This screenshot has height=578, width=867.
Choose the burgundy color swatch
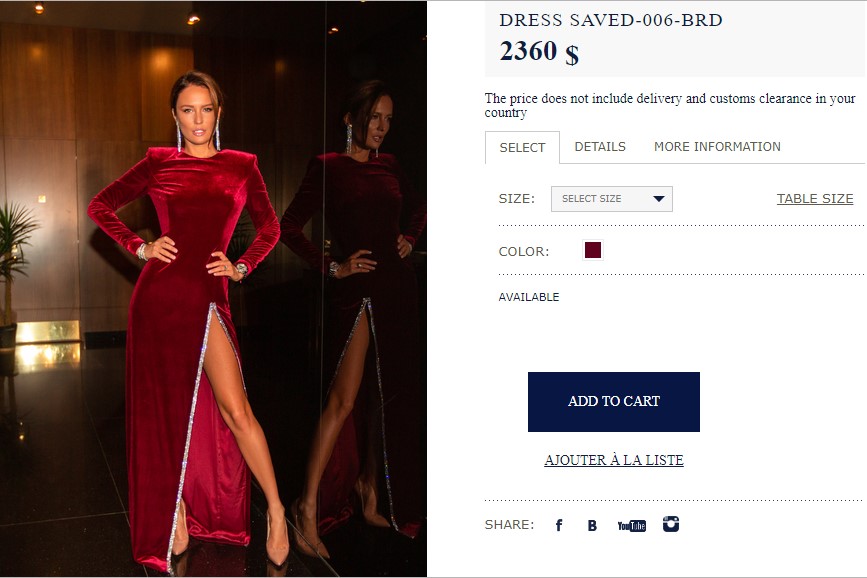593,250
